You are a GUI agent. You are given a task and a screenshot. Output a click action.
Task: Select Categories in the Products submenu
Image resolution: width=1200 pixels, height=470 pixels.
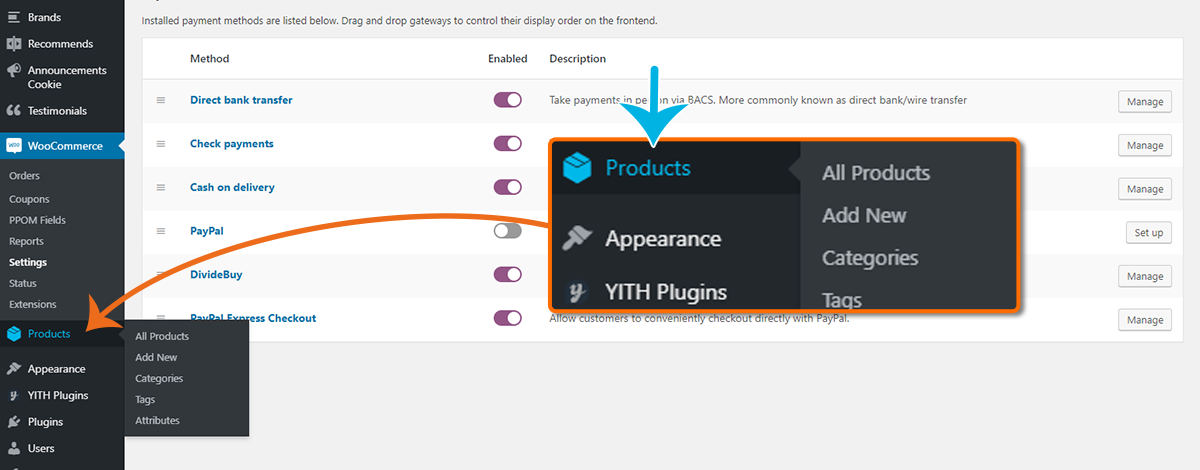pos(159,378)
